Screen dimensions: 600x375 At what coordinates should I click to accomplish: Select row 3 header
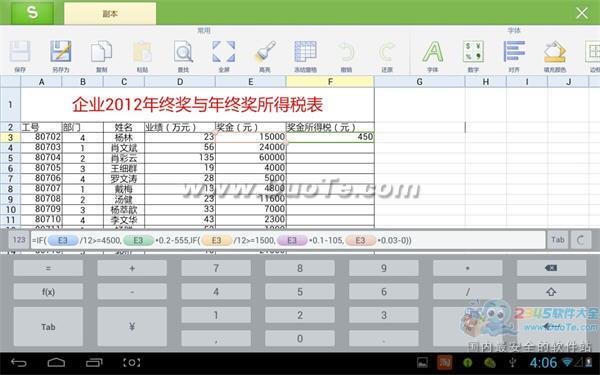10,137
